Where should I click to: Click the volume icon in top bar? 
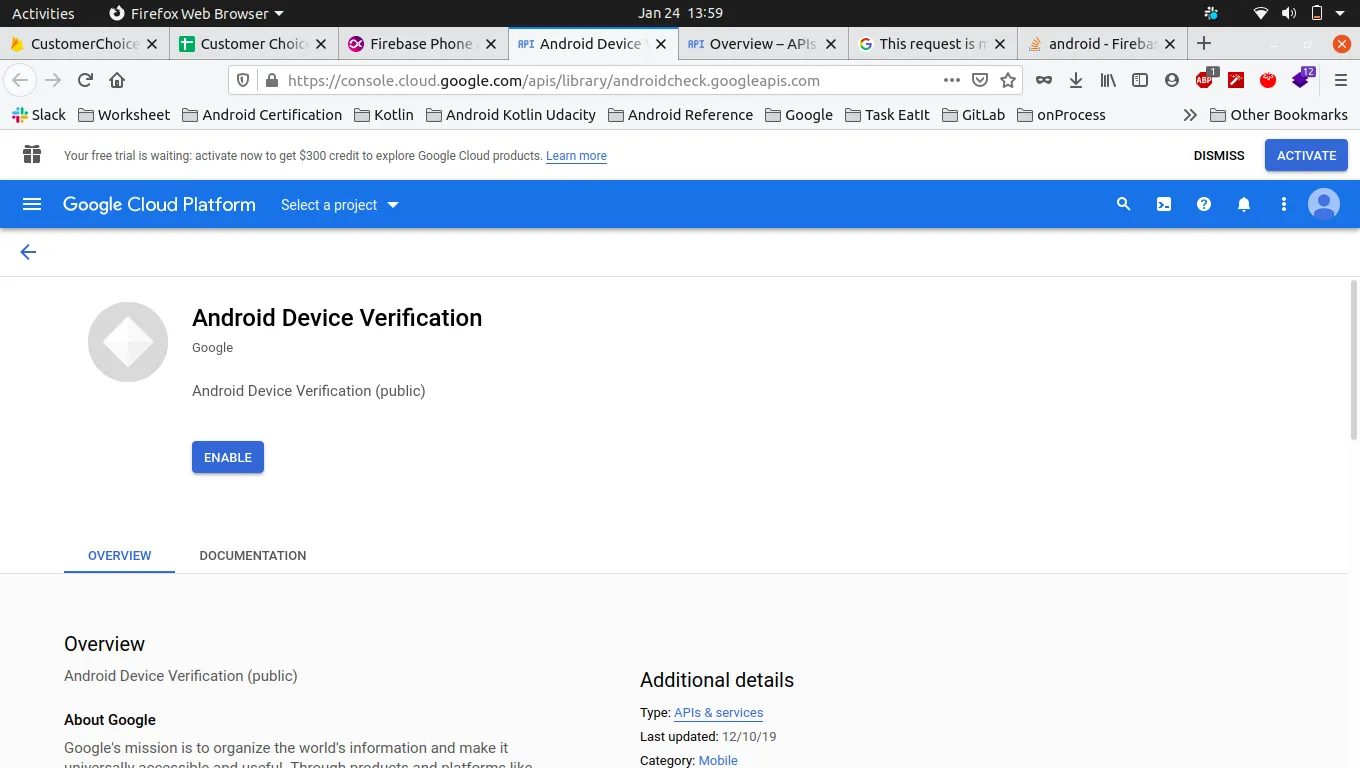(x=1289, y=13)
